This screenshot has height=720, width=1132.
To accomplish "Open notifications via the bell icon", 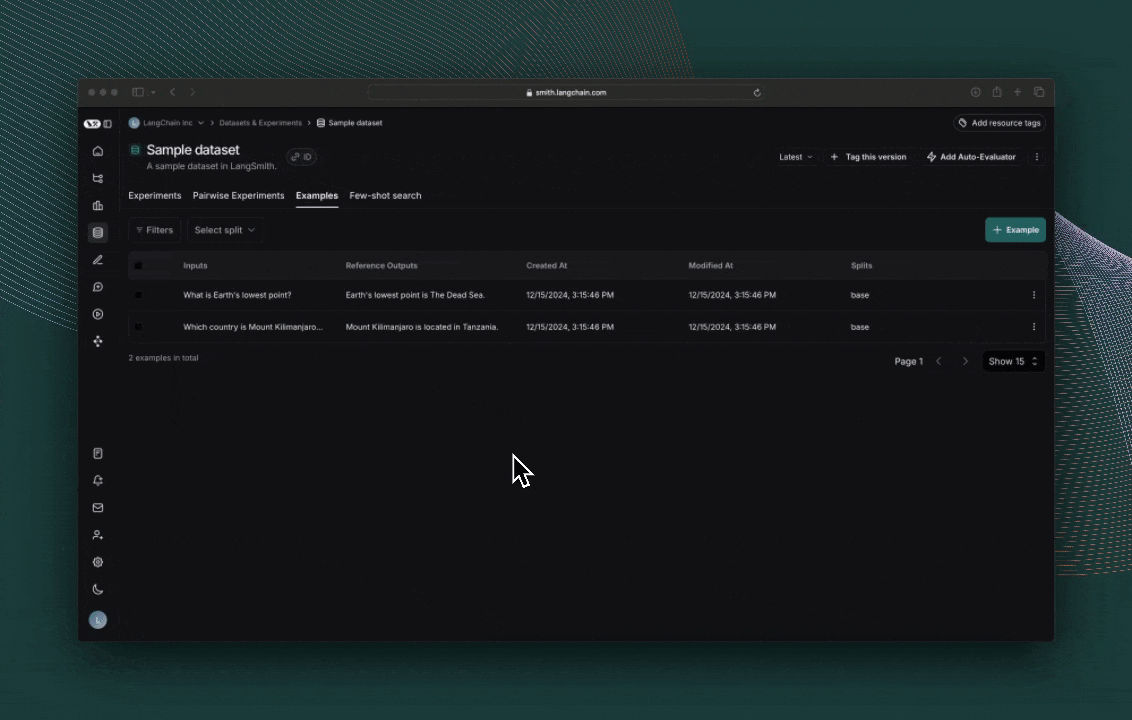I will 97,480.
